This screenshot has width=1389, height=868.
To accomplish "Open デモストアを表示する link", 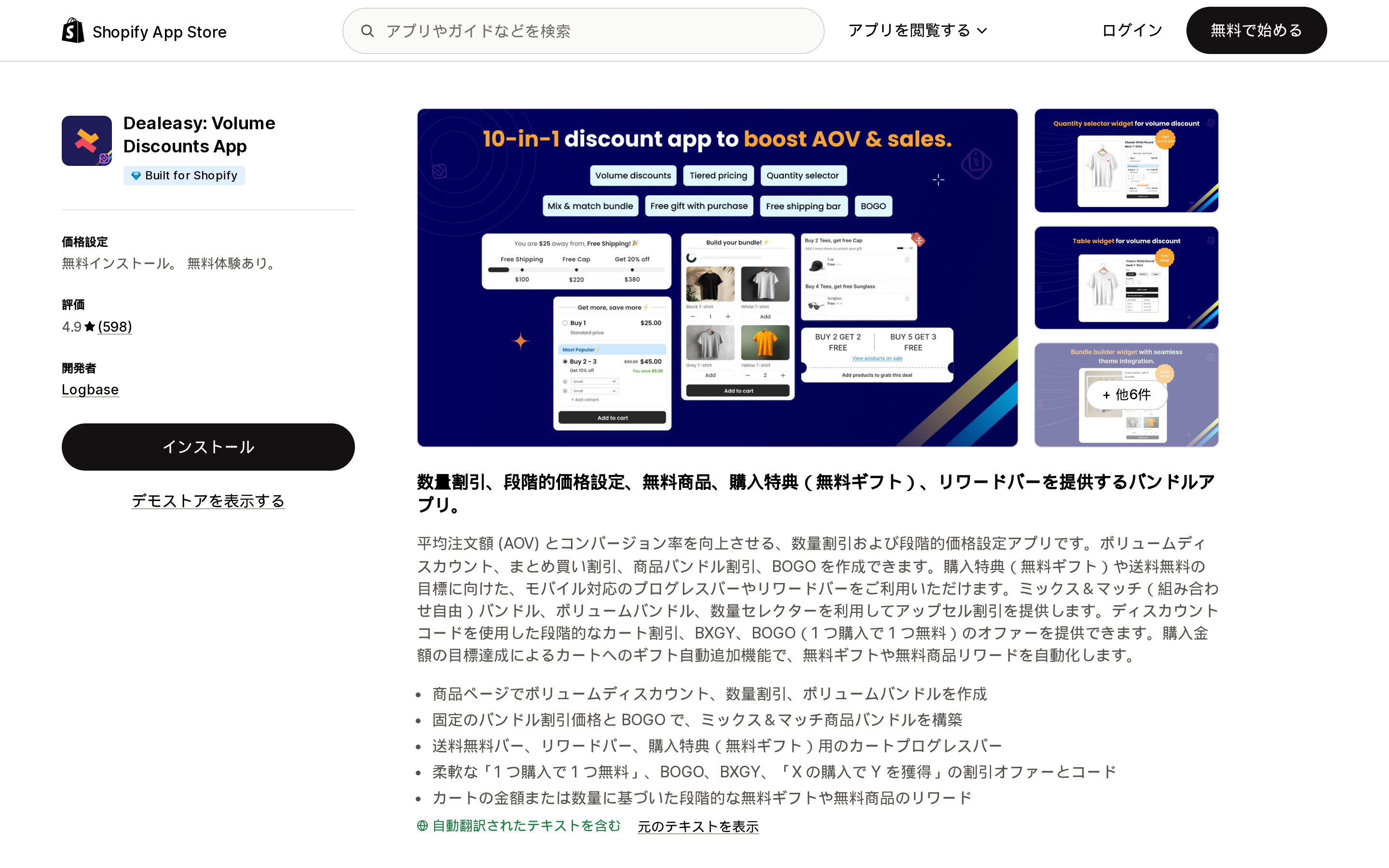I will 208,501.
